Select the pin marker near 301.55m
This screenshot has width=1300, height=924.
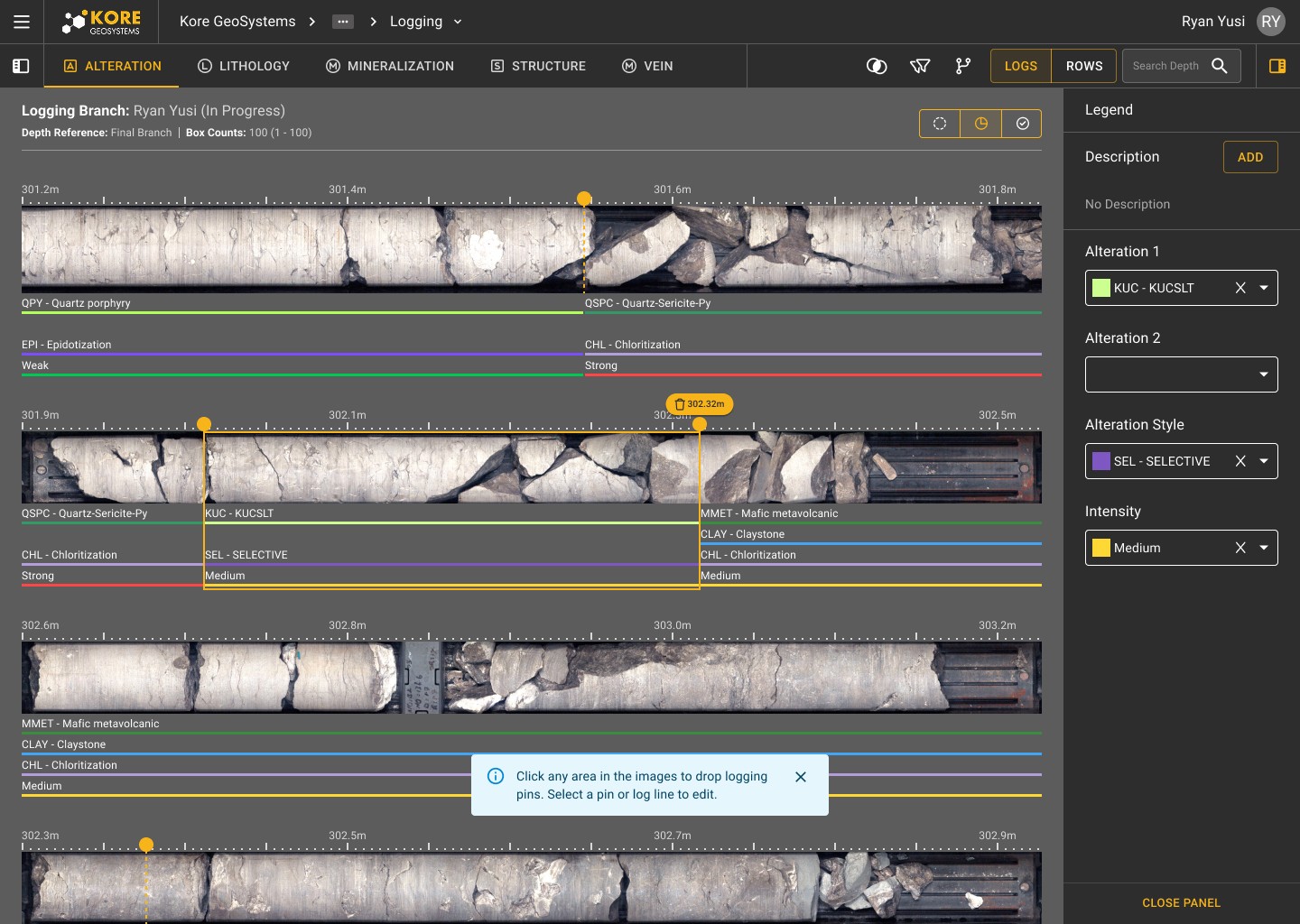coord(584,199)
